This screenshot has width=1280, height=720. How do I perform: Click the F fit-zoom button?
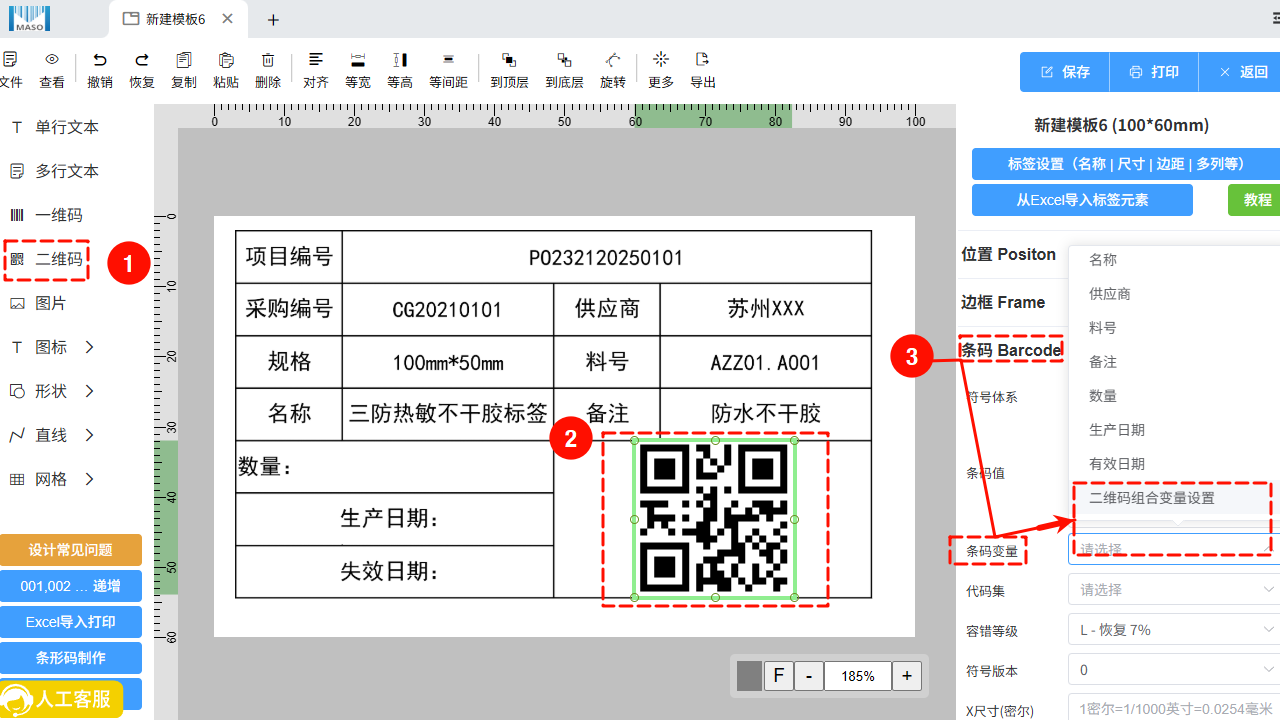pyautogui.click(x=779, y=676)
